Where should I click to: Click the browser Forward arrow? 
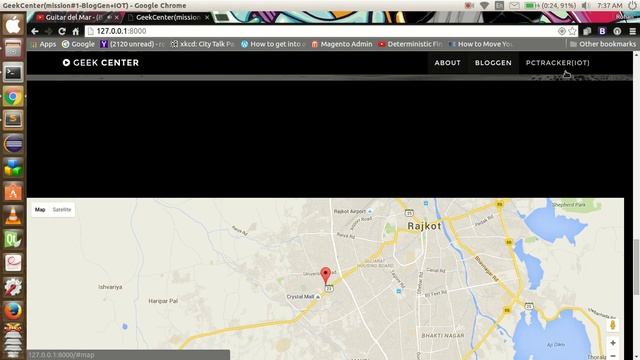[48, 31]
